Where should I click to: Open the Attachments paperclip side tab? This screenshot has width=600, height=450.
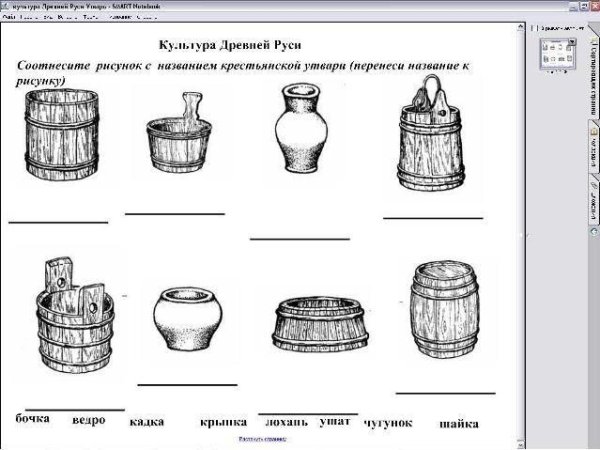click(593, 200)
